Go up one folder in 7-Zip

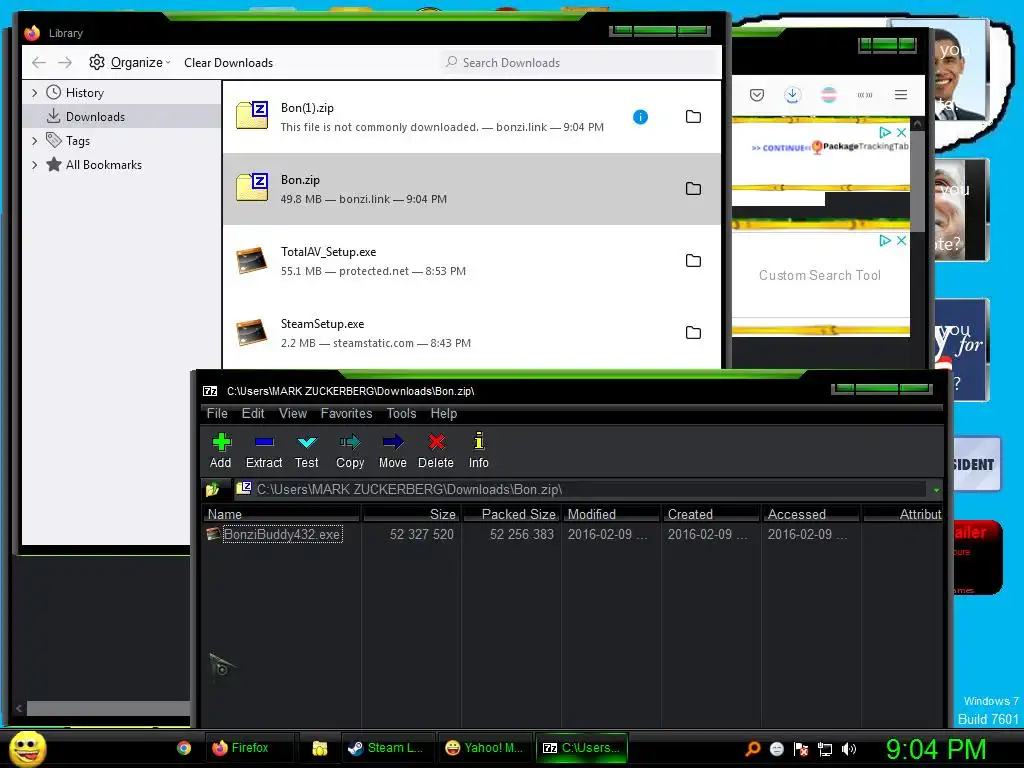tap(213, 489)
